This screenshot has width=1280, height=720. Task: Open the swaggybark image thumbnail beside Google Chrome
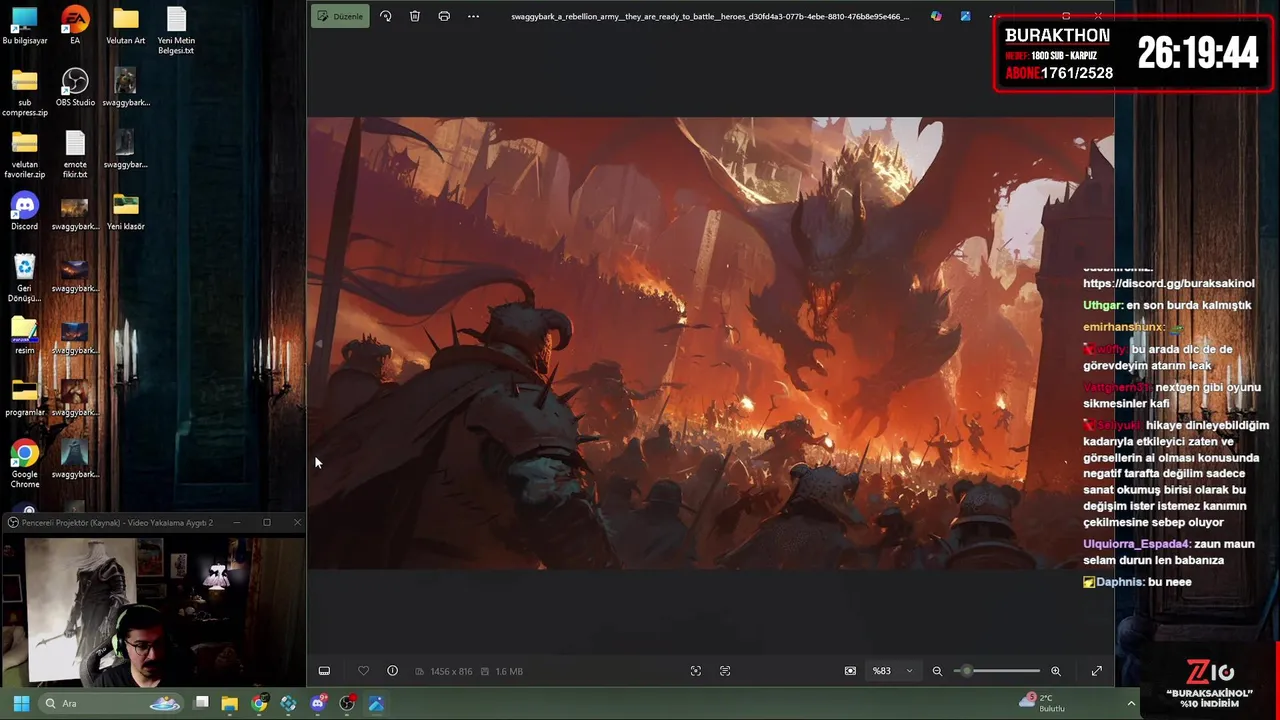click(x=75, y=460)
